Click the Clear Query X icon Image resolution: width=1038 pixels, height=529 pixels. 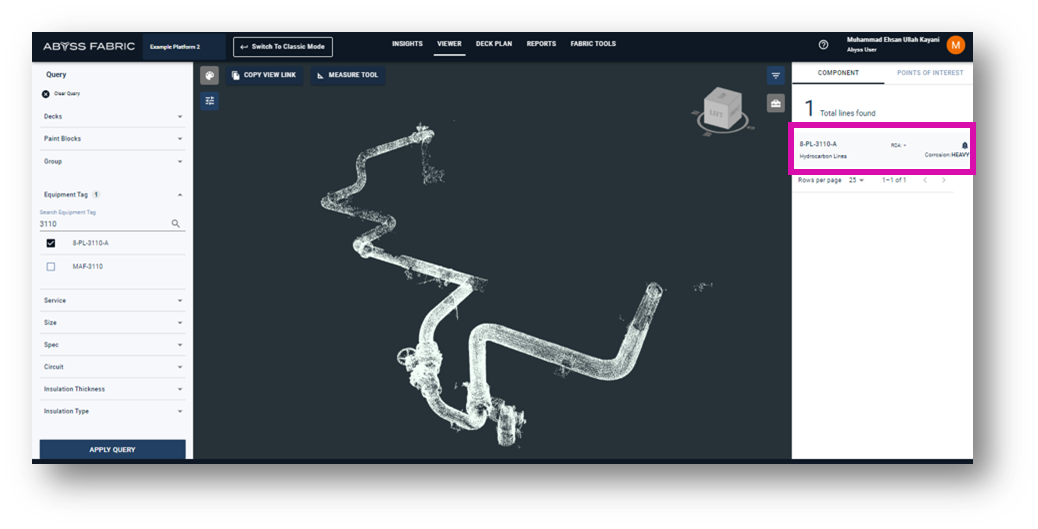[46, 94]
